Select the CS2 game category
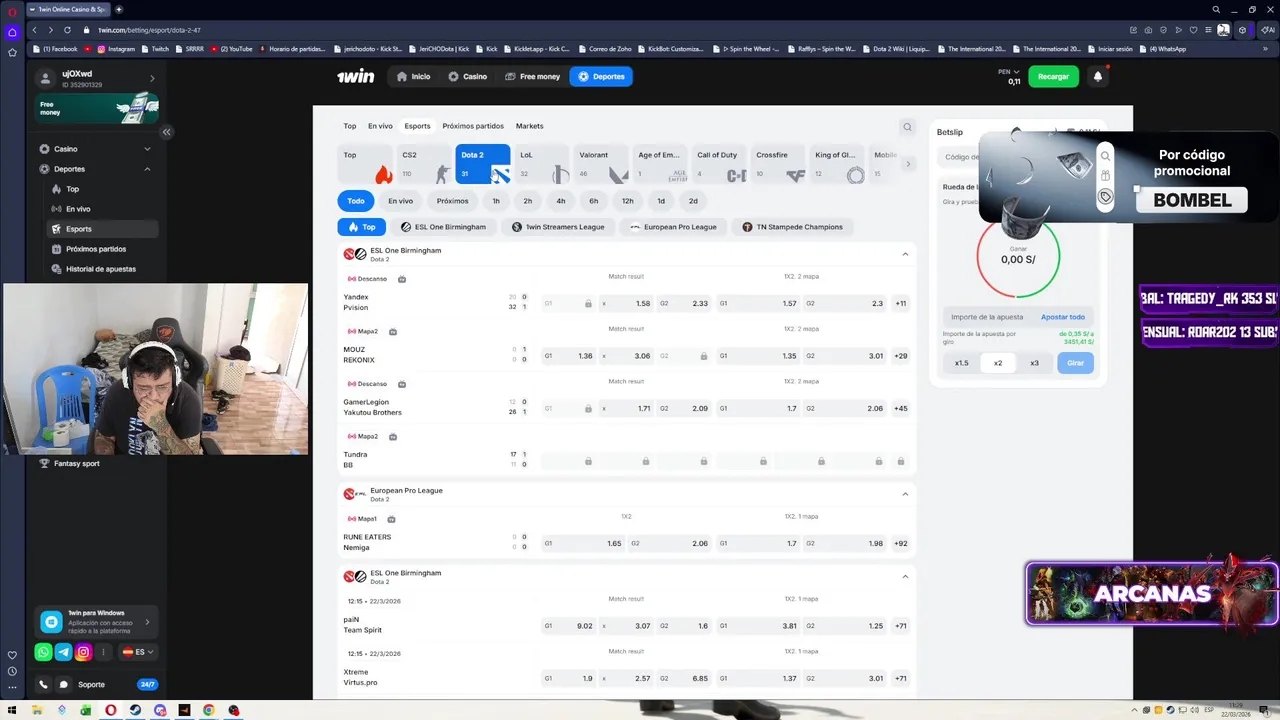The height and width of the screenshot is (720, 1280). point(425,164)
